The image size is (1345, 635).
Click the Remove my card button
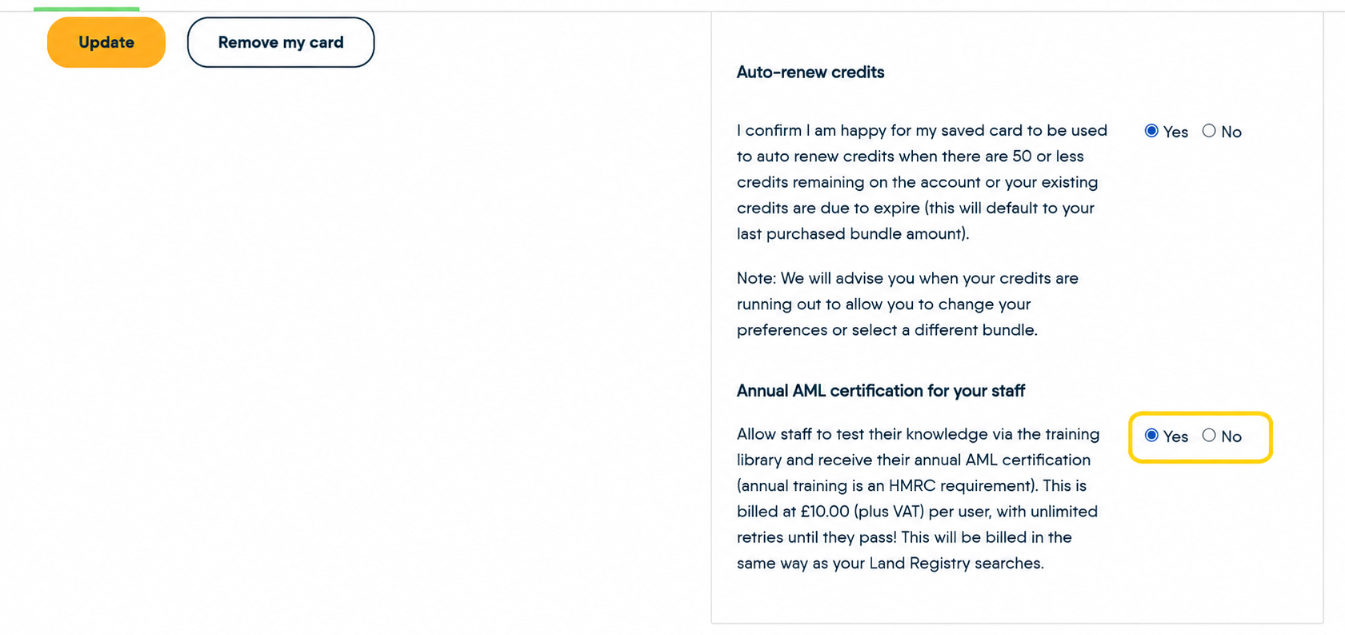(280, 42)
